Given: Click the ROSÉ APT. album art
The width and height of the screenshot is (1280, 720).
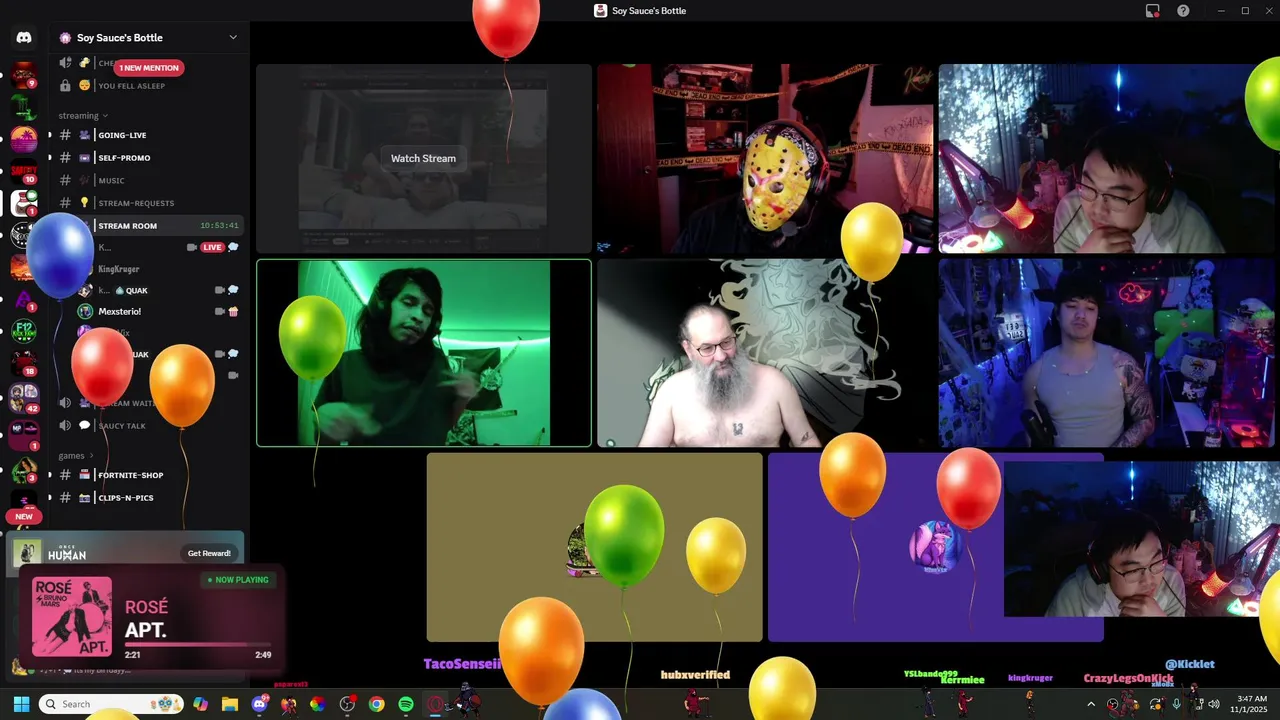Looking at the screenshot, I should tap(72, 617).
